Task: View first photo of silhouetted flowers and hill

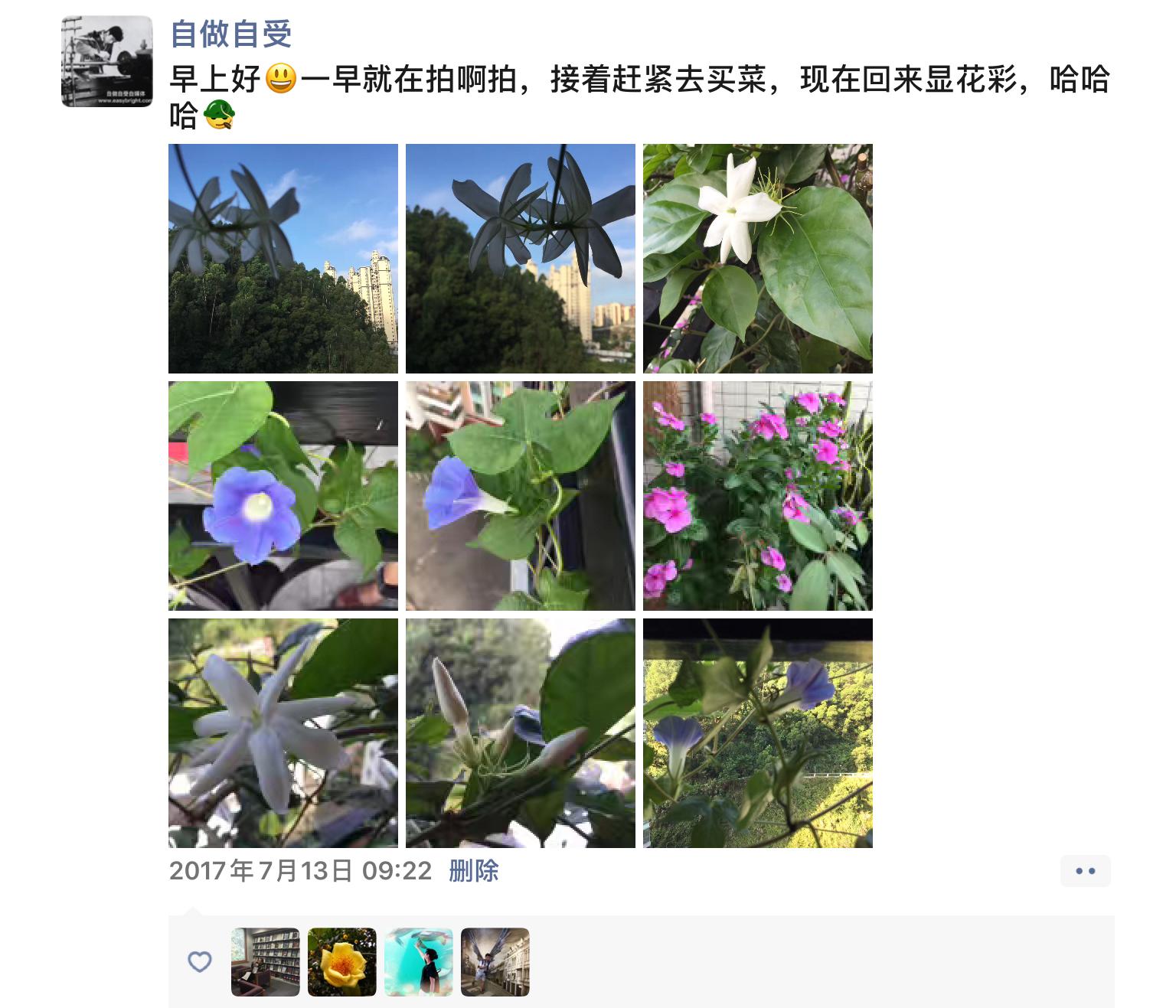Action: point(283,259)
